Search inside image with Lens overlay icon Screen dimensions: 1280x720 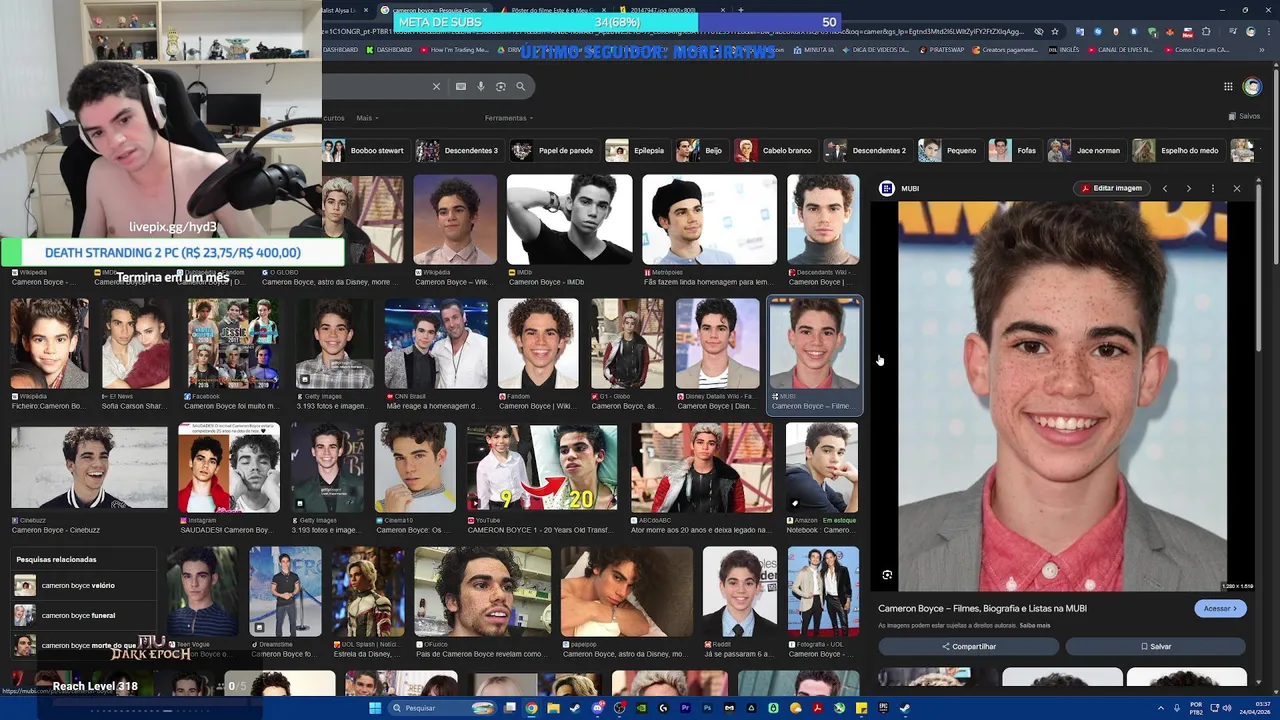[887, 575]
